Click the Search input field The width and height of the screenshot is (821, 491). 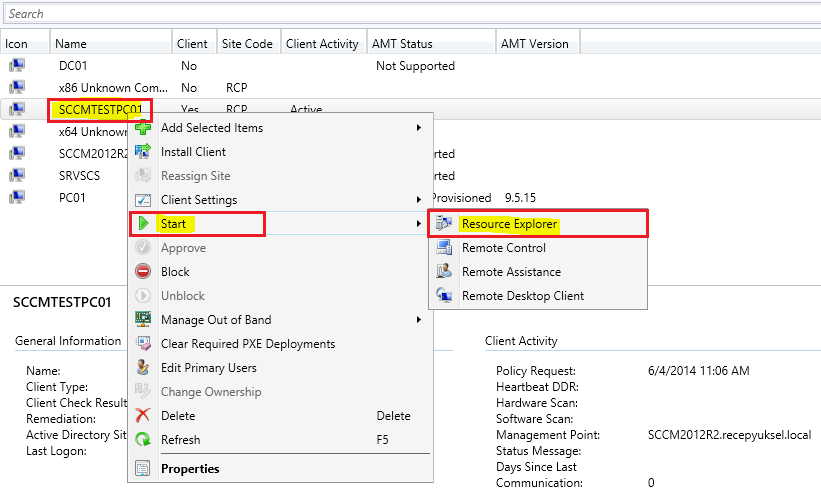pos(413,14)
